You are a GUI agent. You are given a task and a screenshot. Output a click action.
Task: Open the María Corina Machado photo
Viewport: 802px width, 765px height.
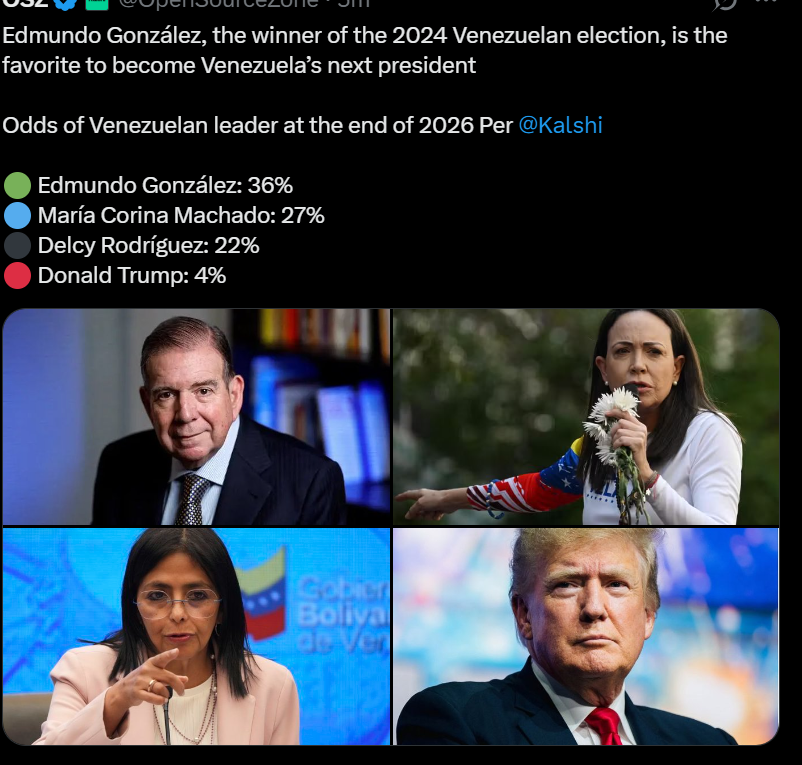coord(586,417)
